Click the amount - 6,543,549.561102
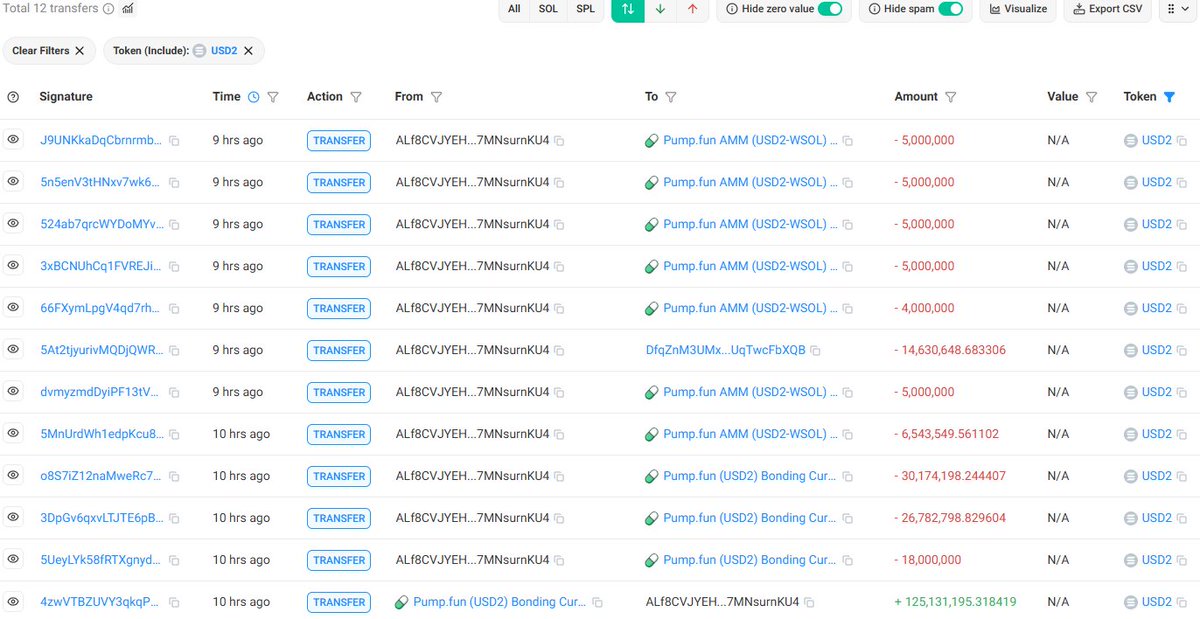The image size is (1200, 619). point(947,434)
